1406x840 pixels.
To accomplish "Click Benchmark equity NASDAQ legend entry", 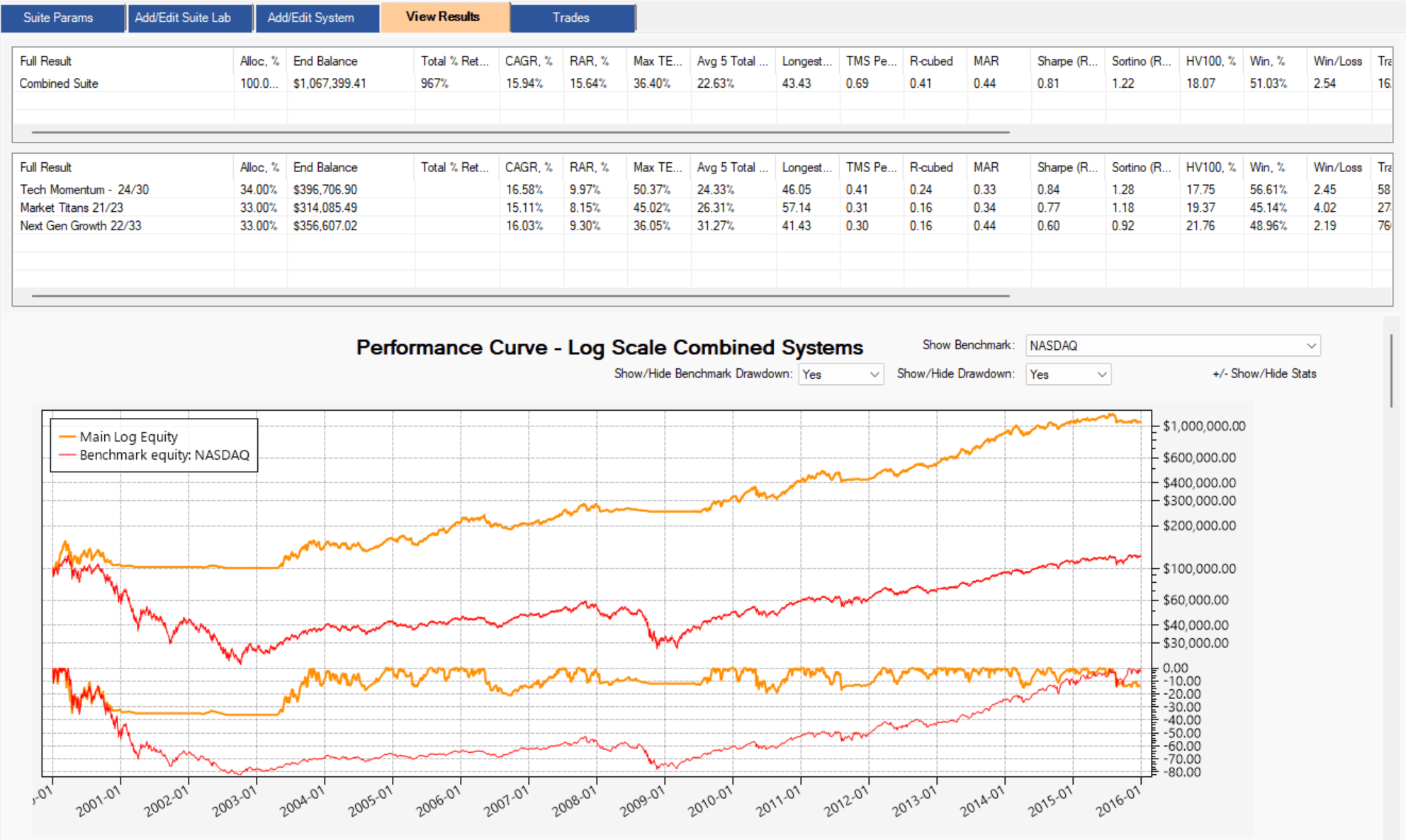I will point(164,455).
